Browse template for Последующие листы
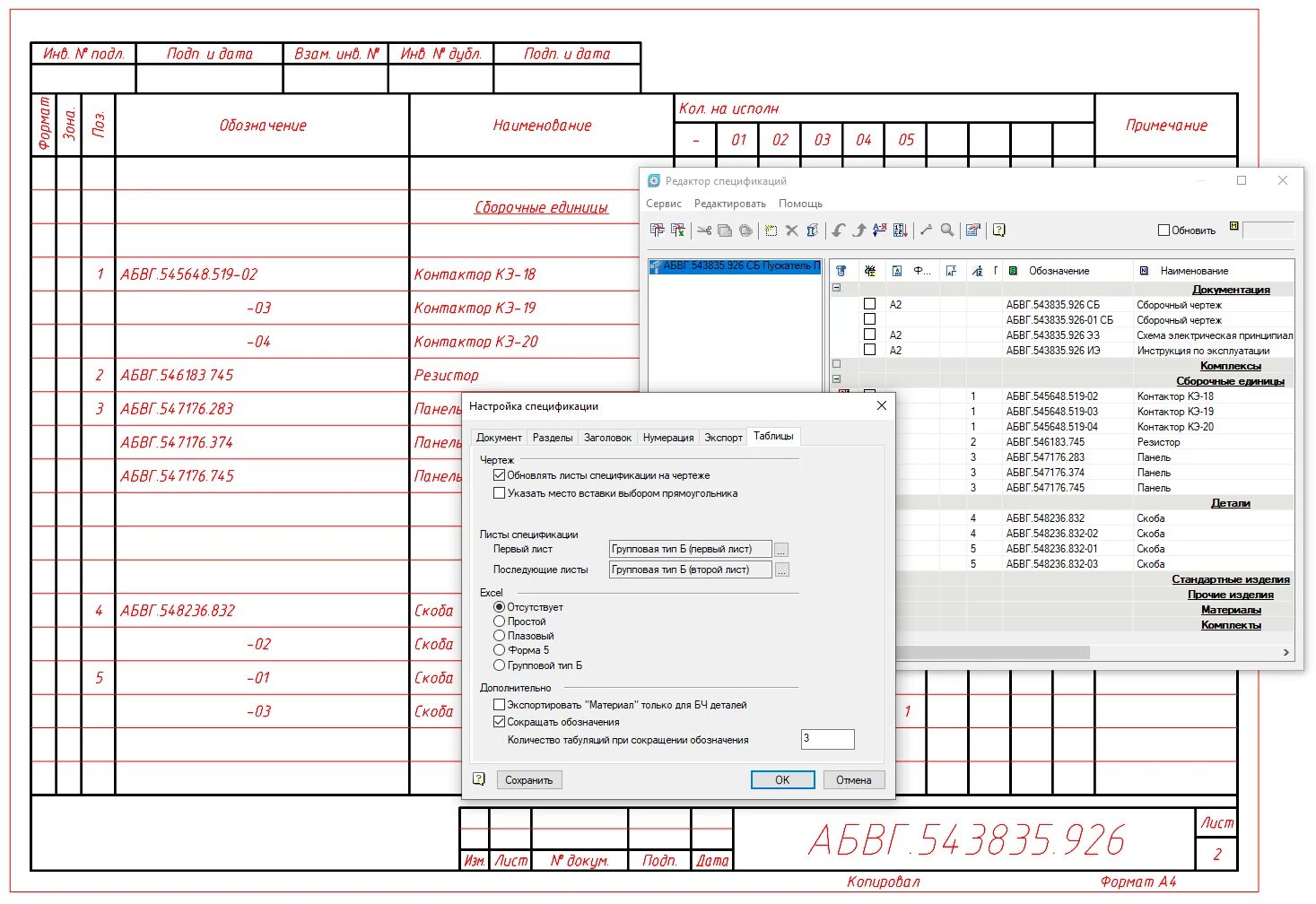The image size is (1316, 904). pyautogui.click(x=782, y=570)
